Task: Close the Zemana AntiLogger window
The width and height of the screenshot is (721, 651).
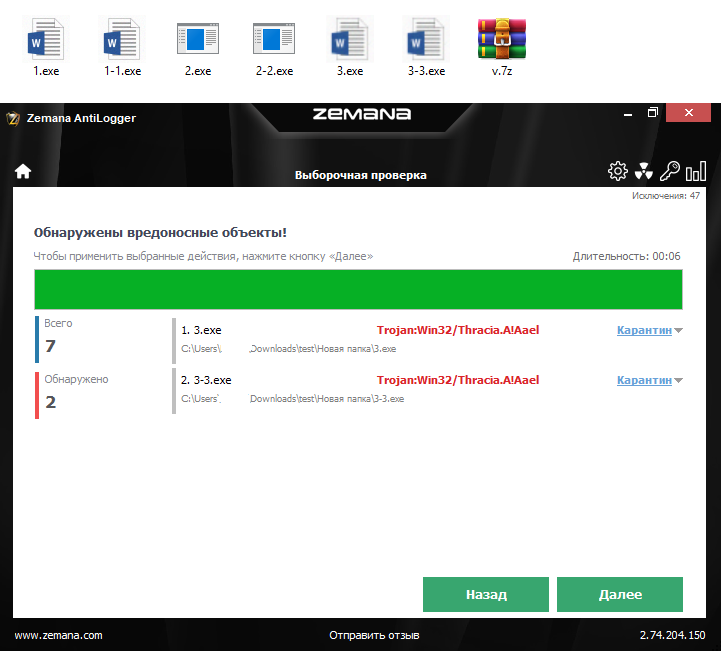Action: (688, 113)
